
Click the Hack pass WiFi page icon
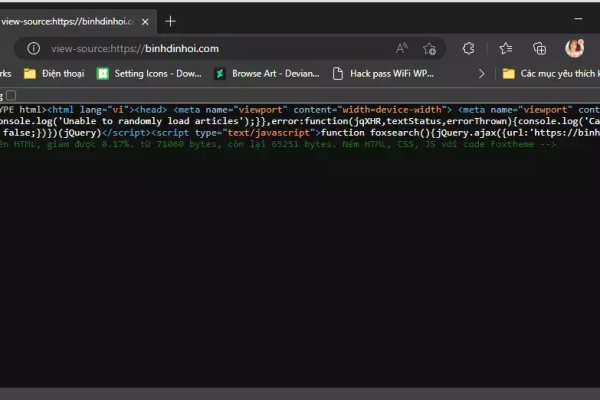(338, 73)
